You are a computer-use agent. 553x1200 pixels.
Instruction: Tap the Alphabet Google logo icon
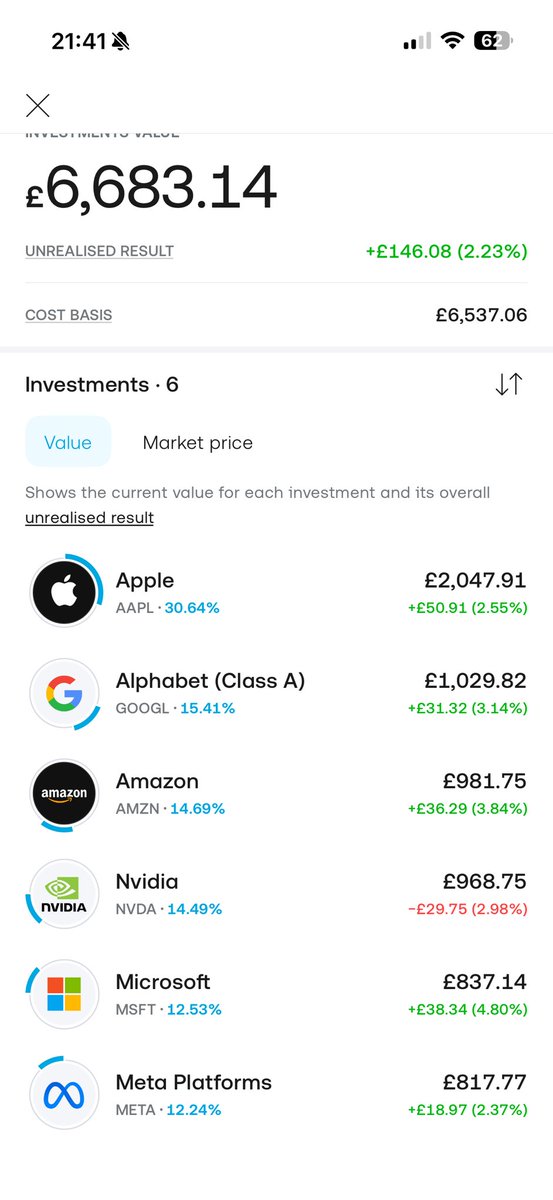pos(64,693)
